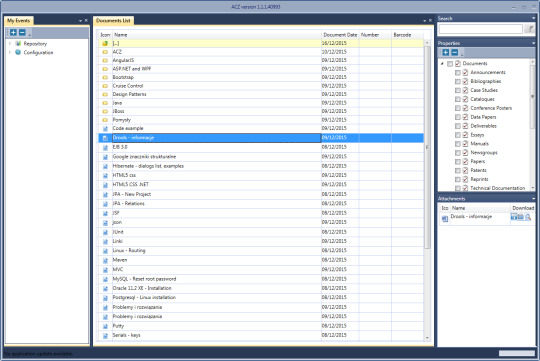Image resolution: width=540 pixels, height=361 pixels.
Task: Select the Cruise Control folder row
Action: 261,86
